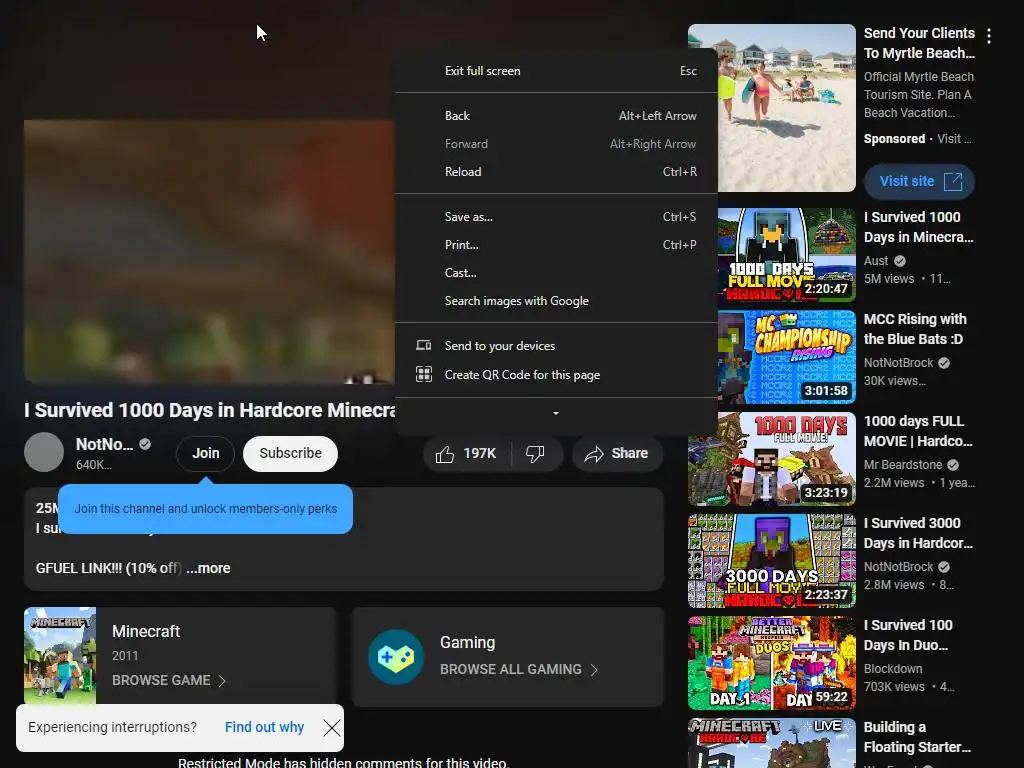This screenshot has height=768, width=1024.
Task: Click the Find out why link
Action: pos(264,727)
